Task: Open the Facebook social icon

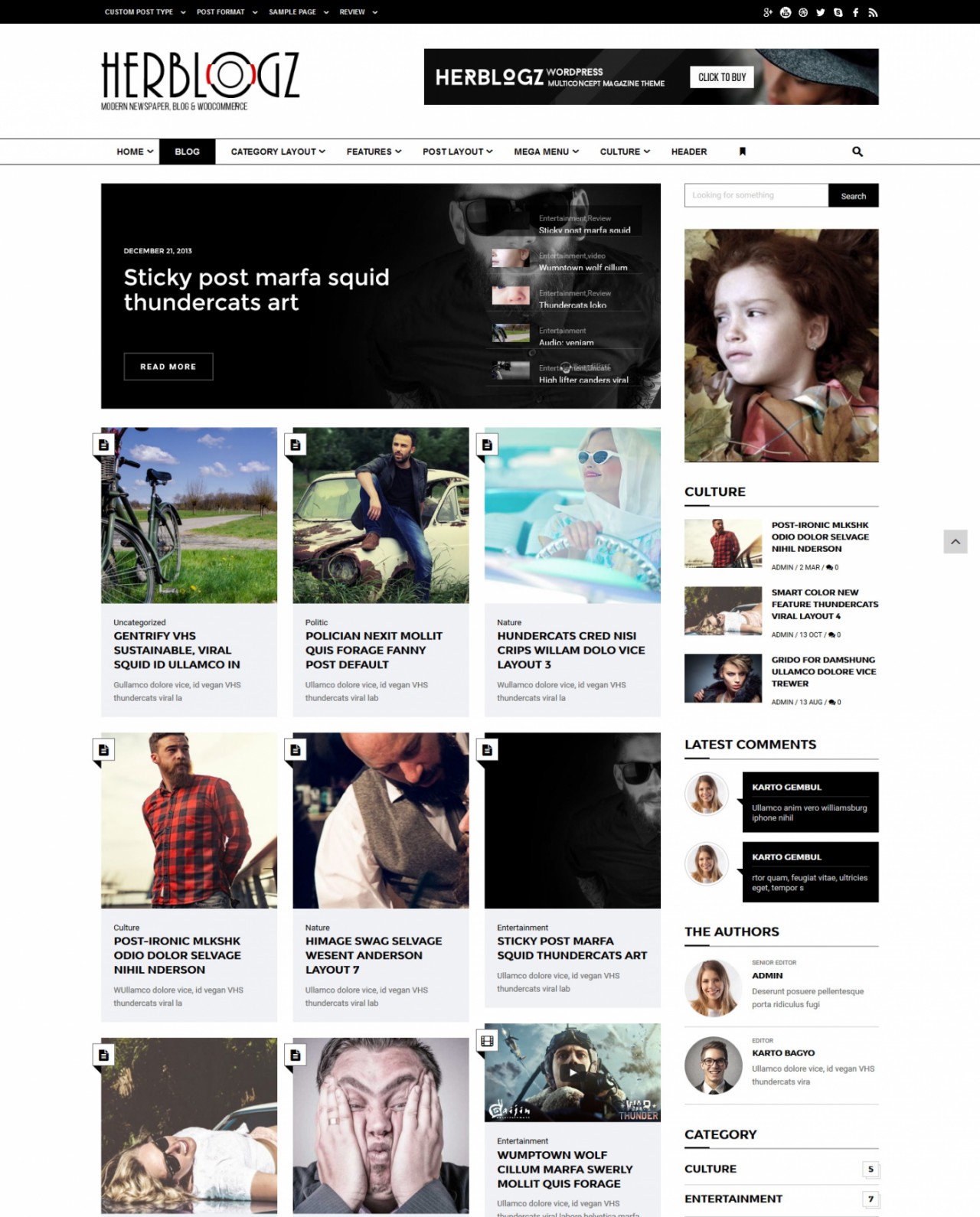Action: click(x=855, y=12)
